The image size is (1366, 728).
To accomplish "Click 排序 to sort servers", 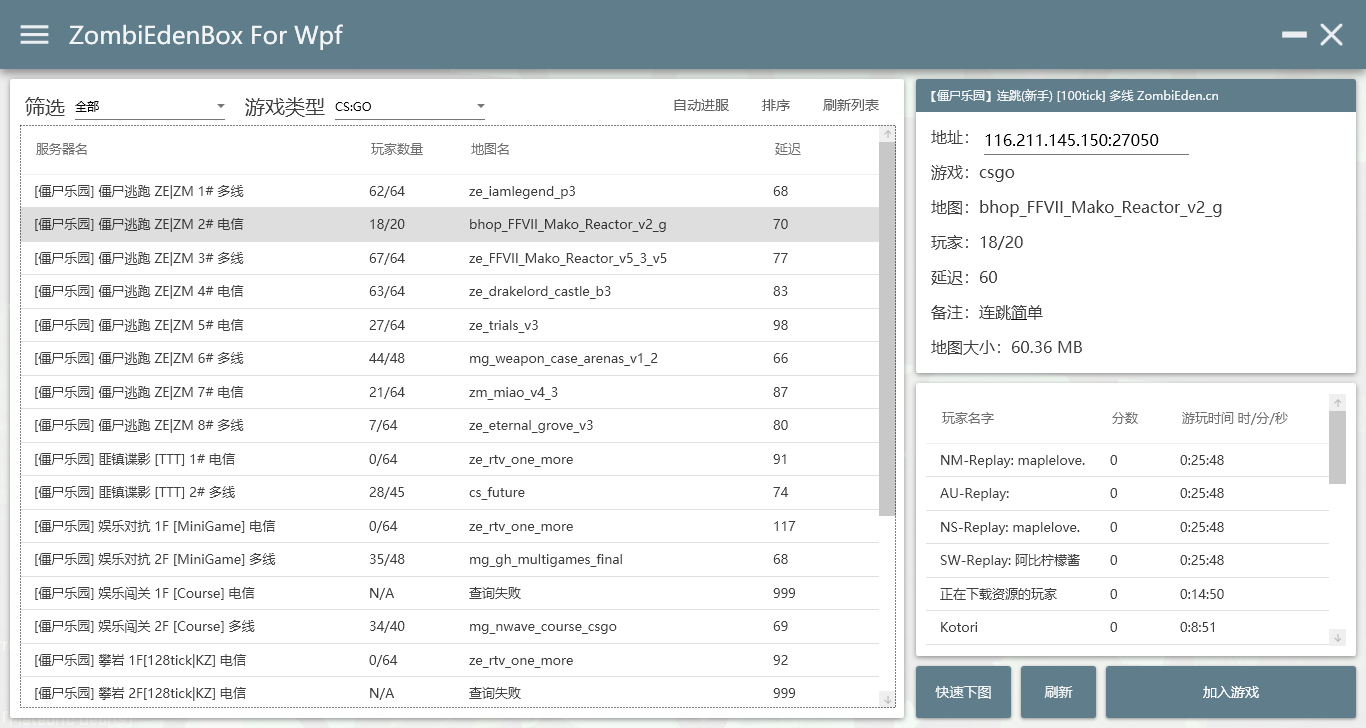I will coord(776,106).
